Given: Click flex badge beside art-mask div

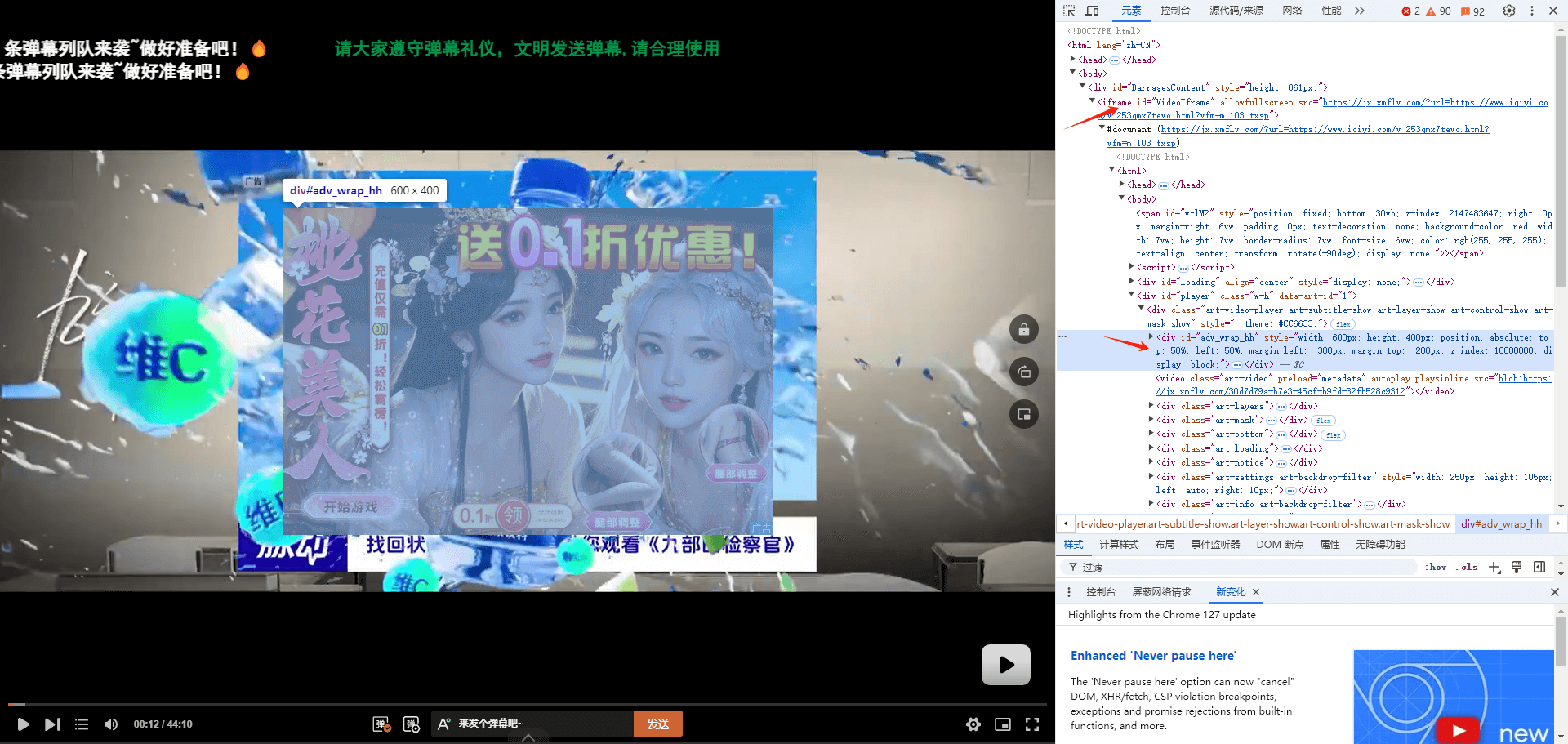Looking at the screenshot, I should (1324, 421).
